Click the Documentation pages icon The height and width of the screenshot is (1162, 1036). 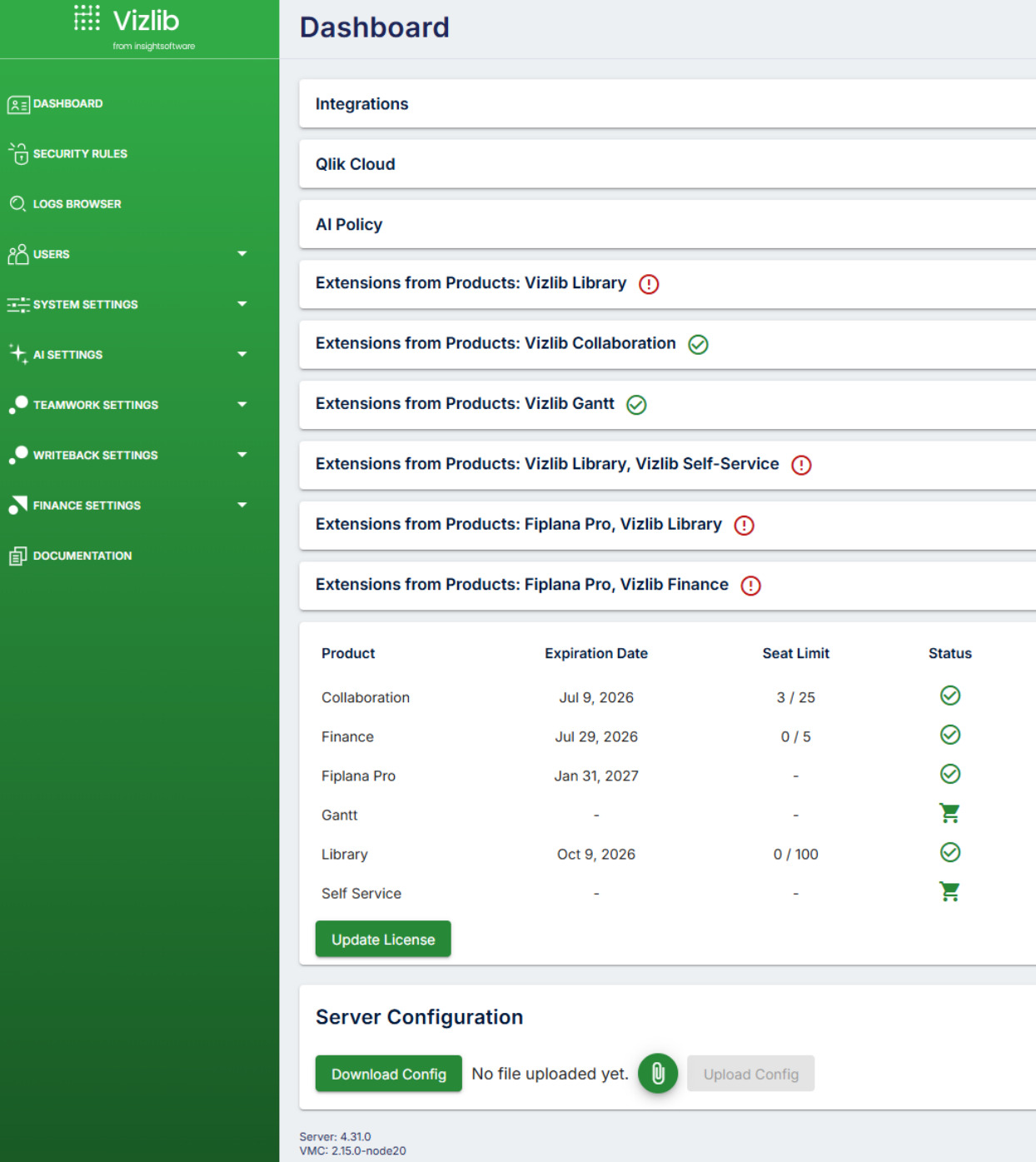click(18, 556)
